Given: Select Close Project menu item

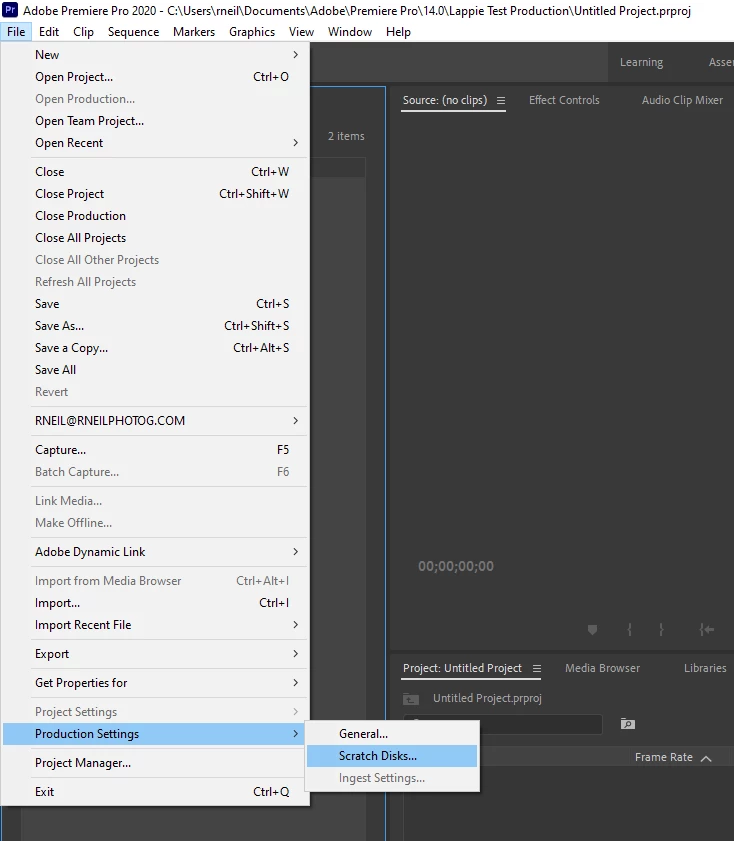Looking at the screenshot, I should (x=155, y=194).
